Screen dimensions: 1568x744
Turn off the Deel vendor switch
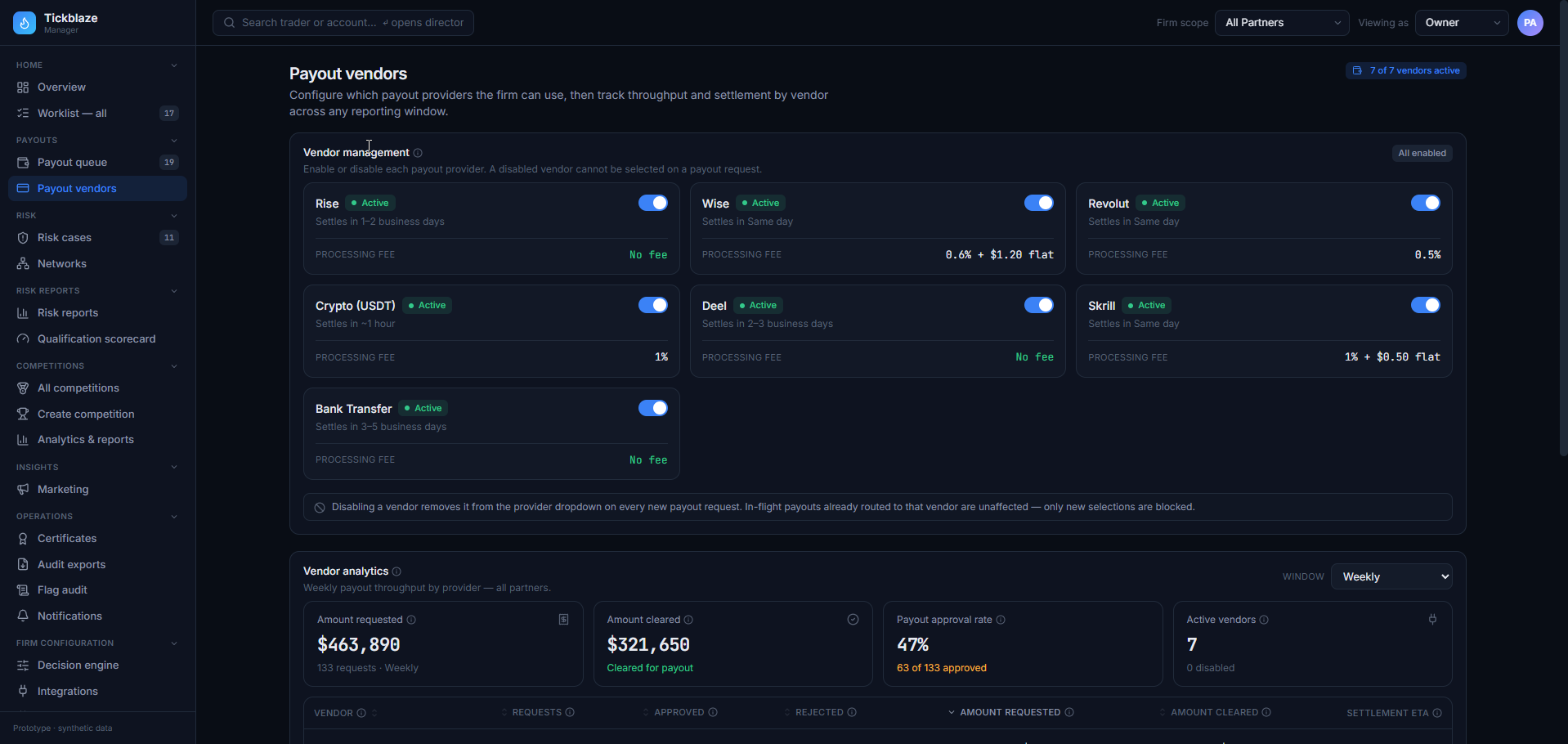(1039, 305)
